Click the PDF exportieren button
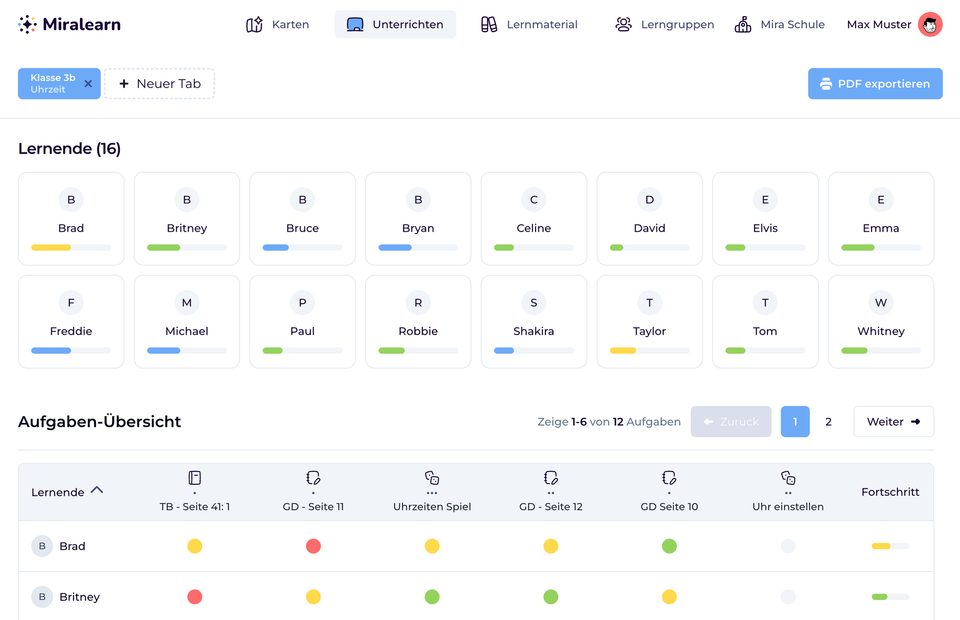 875,84
